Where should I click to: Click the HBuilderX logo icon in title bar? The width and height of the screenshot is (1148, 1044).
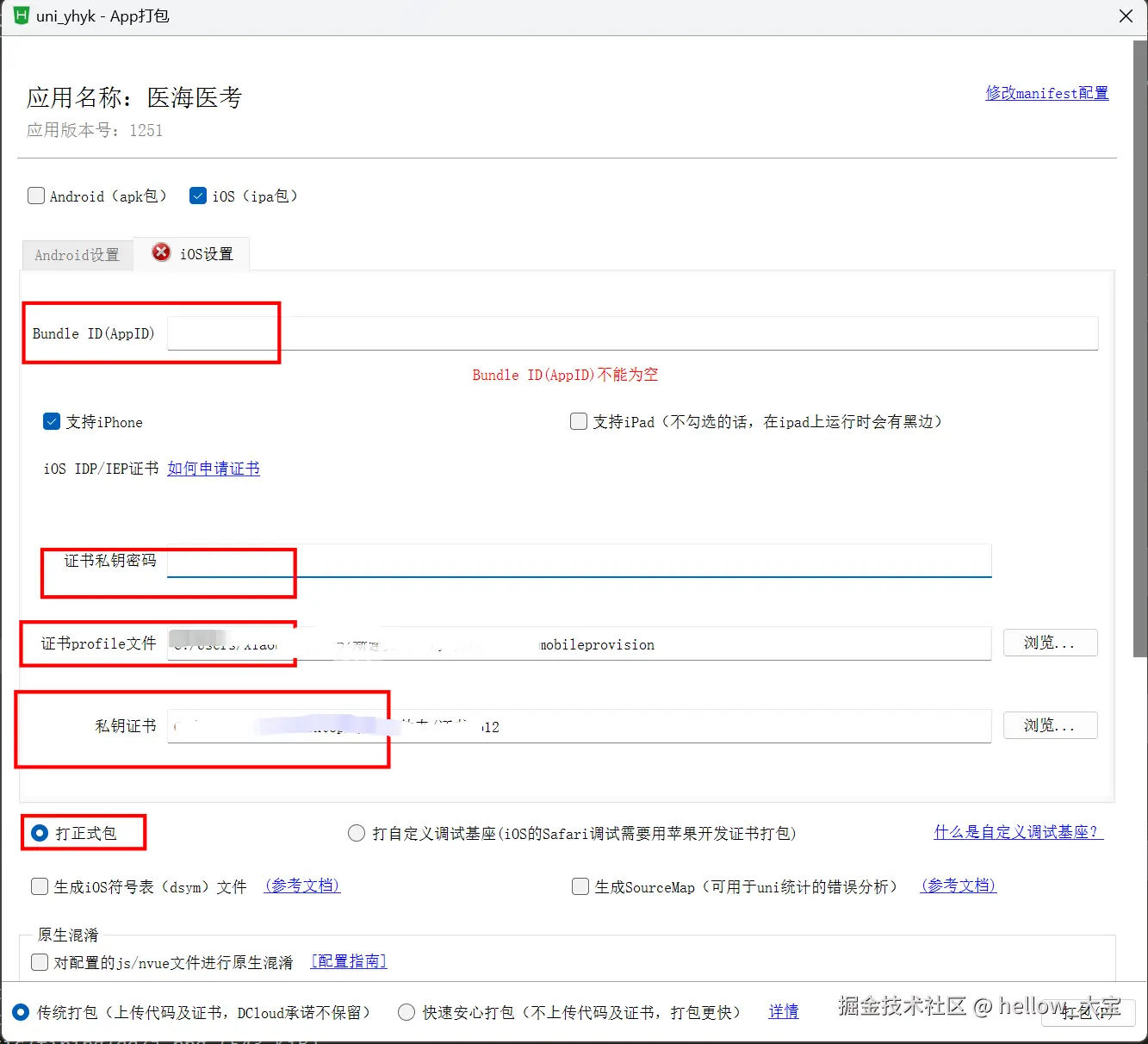(x=22, y=16)
